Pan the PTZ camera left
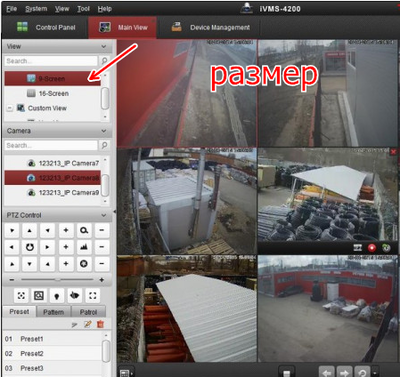 point(12,247)
